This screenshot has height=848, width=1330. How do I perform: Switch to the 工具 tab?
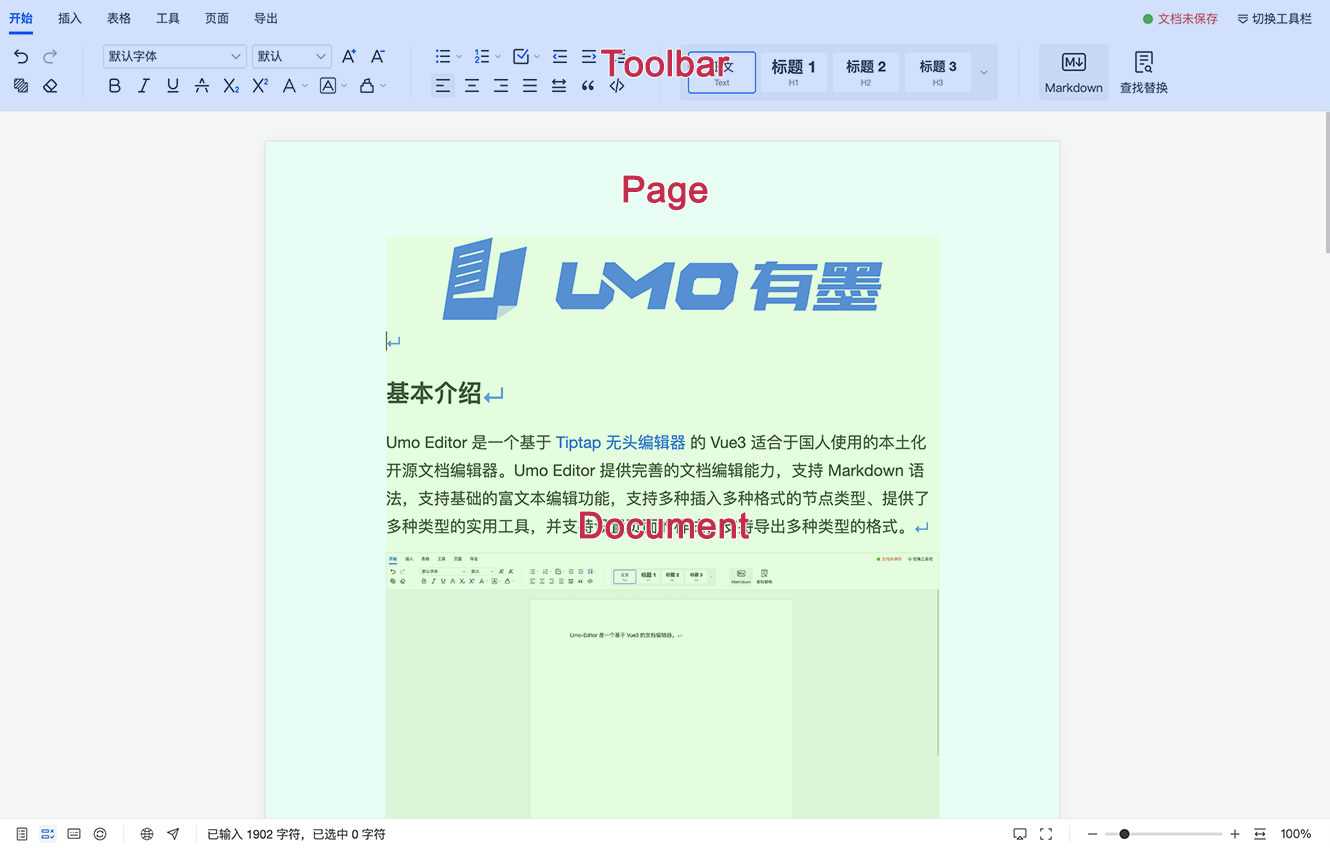[x=168, y=19]
